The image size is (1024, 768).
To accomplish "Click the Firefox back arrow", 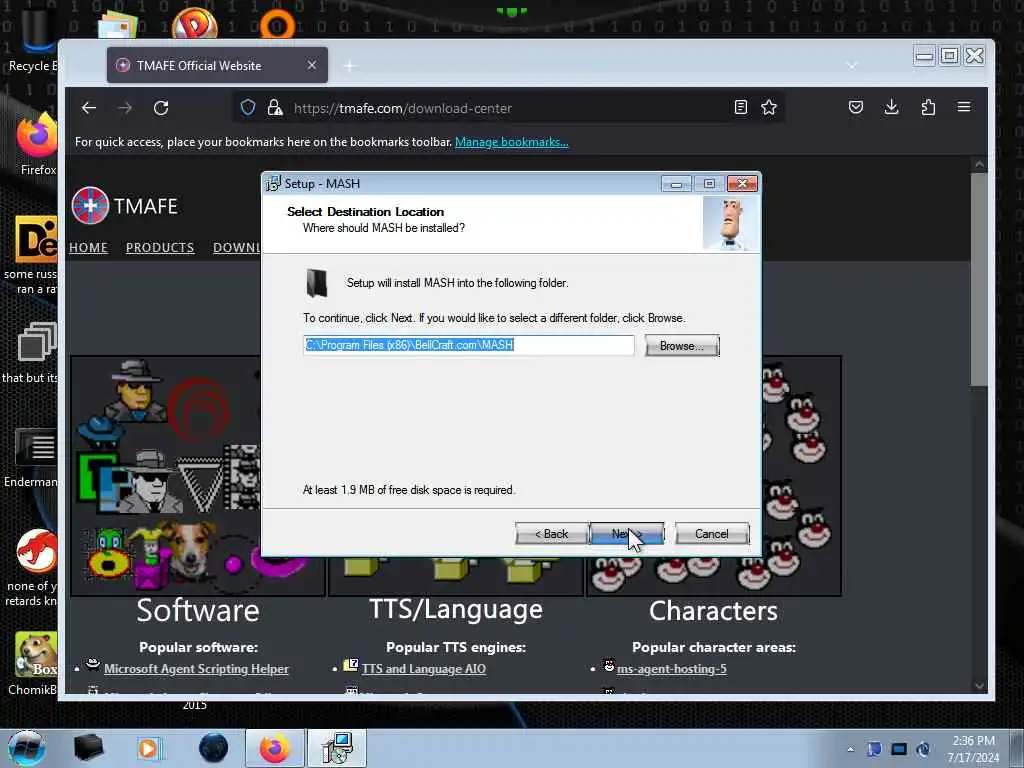I will pos(89,108).
